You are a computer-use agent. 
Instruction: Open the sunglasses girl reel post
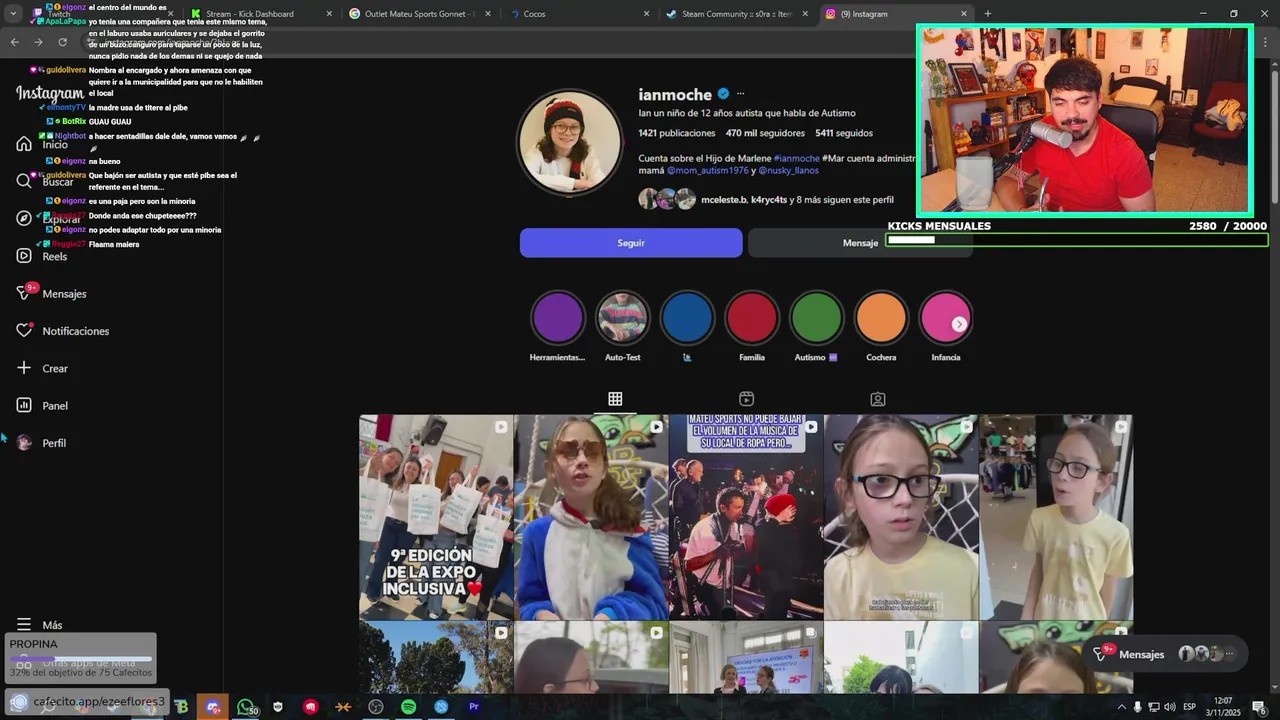[x=591, y=517]
